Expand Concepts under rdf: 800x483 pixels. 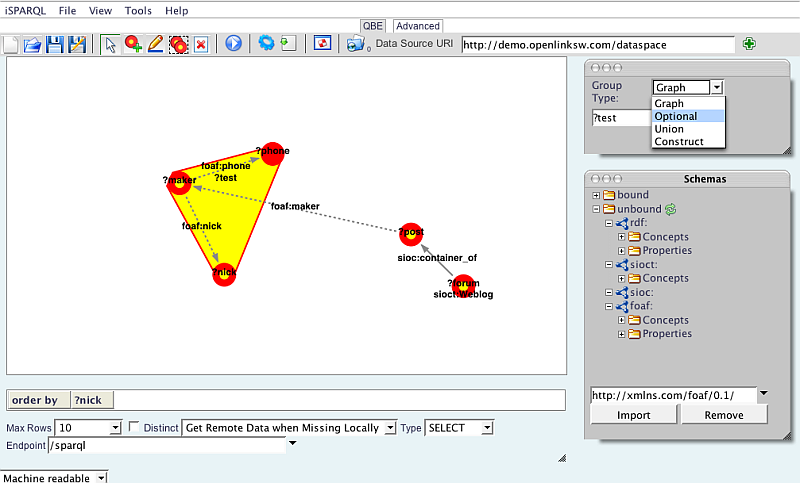point(621,237)
